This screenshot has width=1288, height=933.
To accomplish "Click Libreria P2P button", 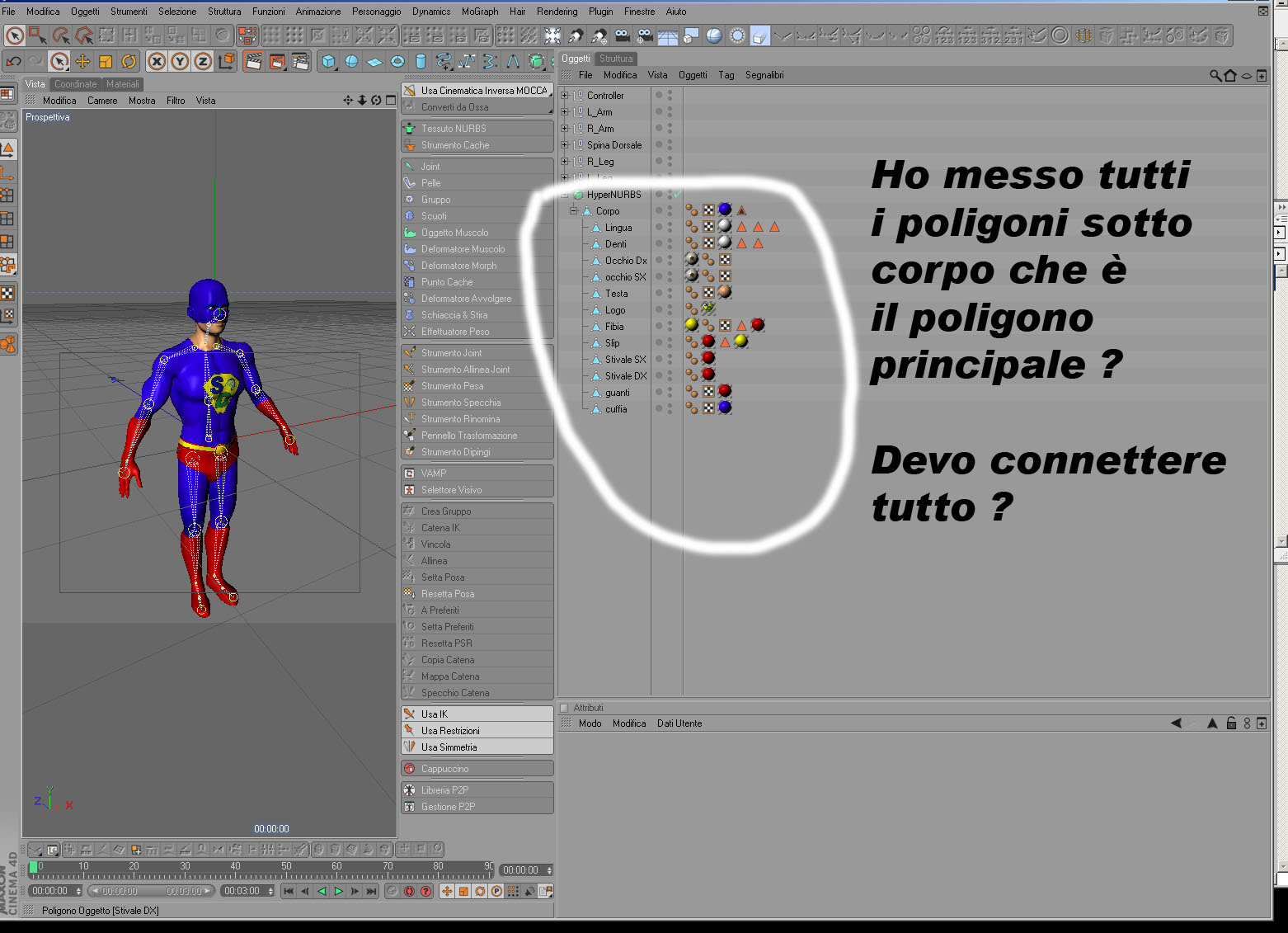I will [x=477, y=790].
